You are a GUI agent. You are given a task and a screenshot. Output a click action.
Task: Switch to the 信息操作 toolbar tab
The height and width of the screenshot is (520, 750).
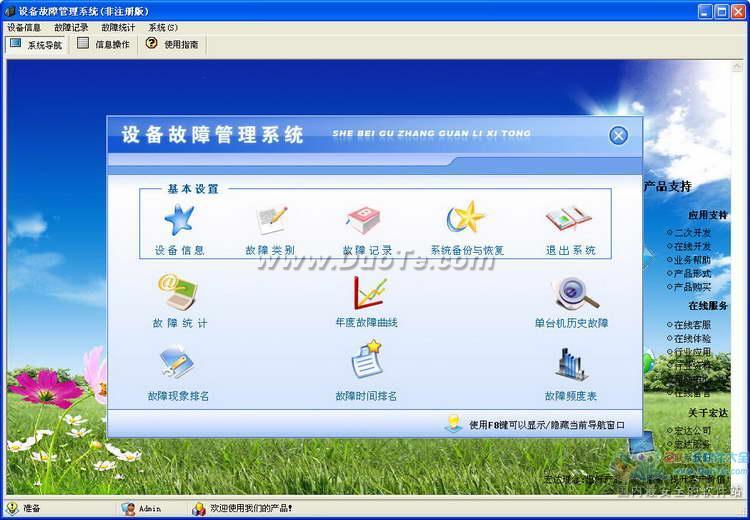pos(104,44)
